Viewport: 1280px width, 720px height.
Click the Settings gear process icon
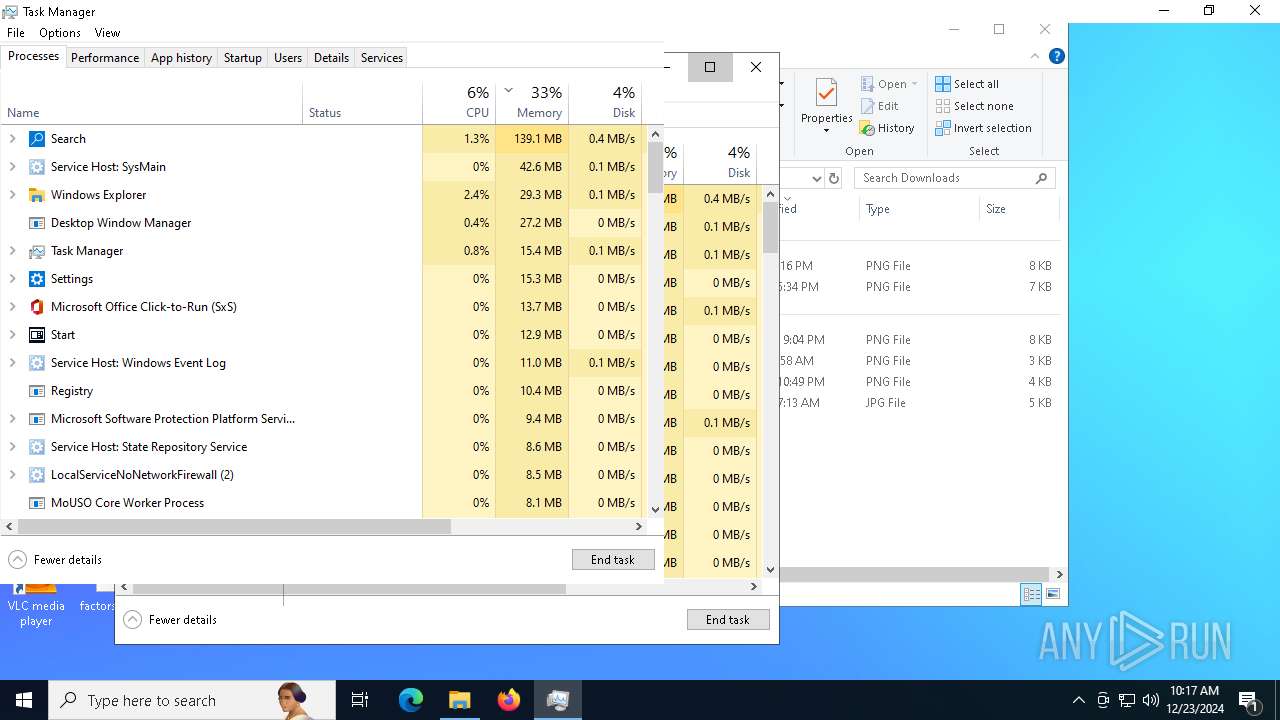click(37, 279)
